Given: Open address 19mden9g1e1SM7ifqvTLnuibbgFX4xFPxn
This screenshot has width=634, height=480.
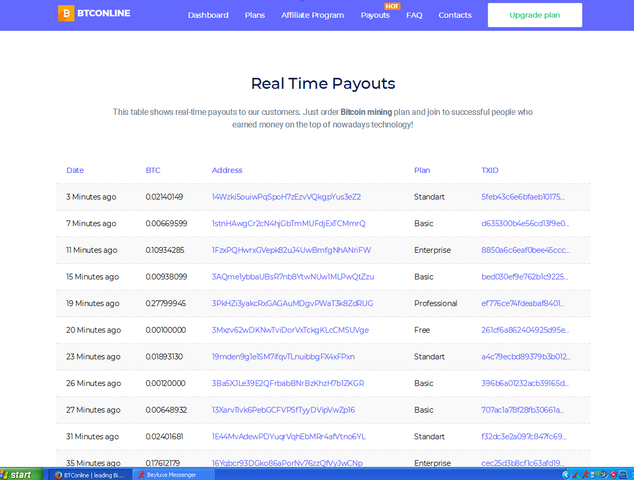Looking at the screenshot, I should tap(283, 357).
